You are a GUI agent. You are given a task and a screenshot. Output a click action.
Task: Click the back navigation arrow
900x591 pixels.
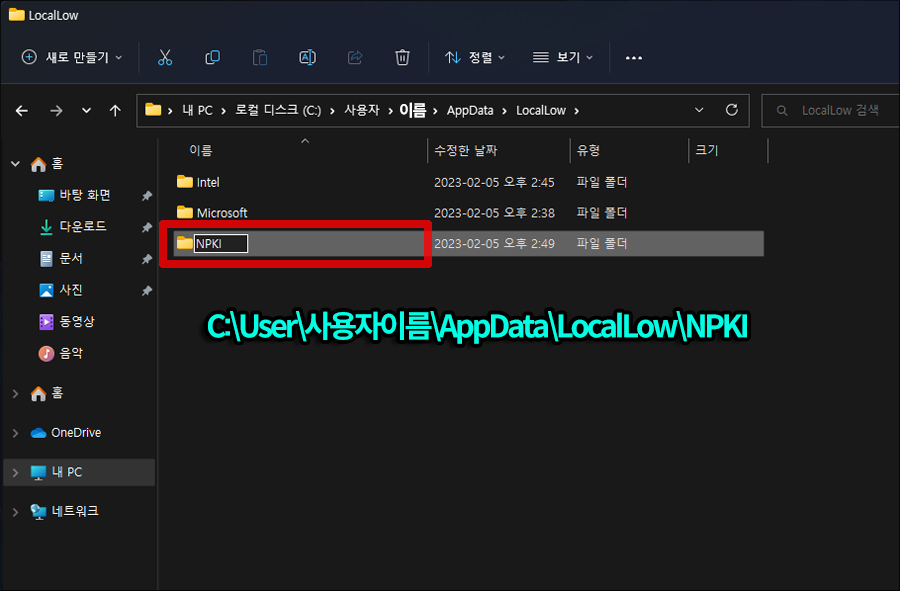click(x=21, y=110)
